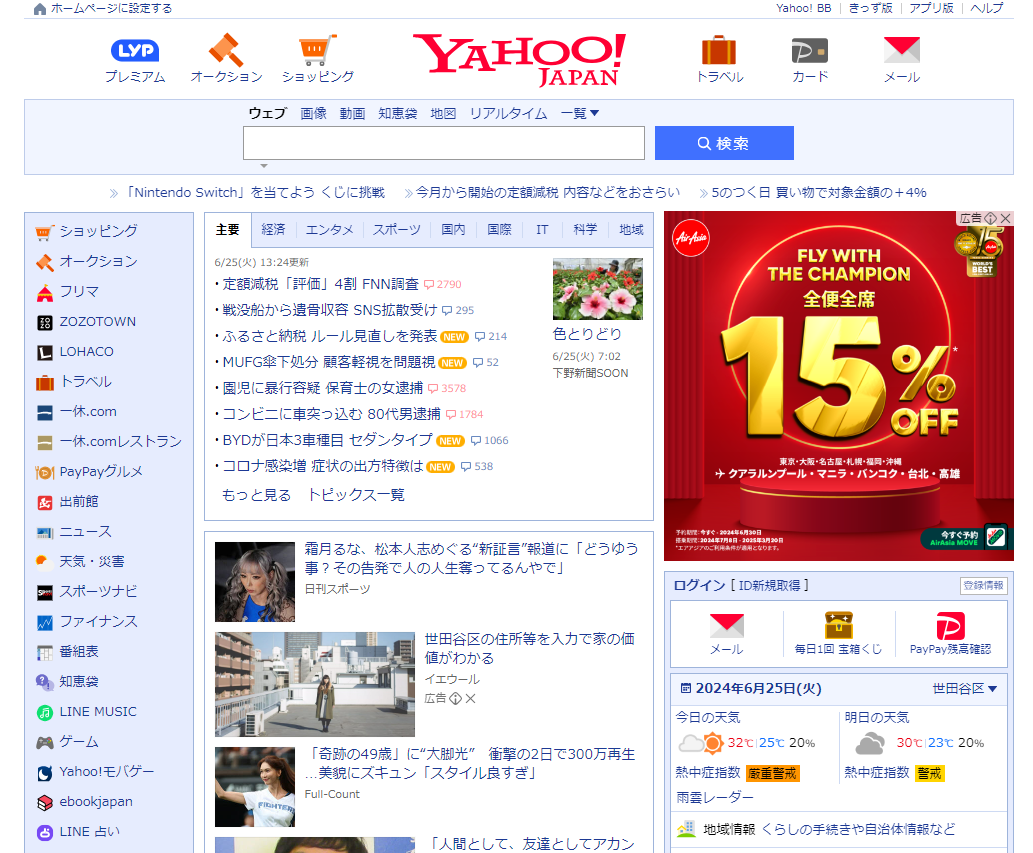
Task: Open headline 定額減税「評価」4割 FNN調査
Action: [321, 284]
